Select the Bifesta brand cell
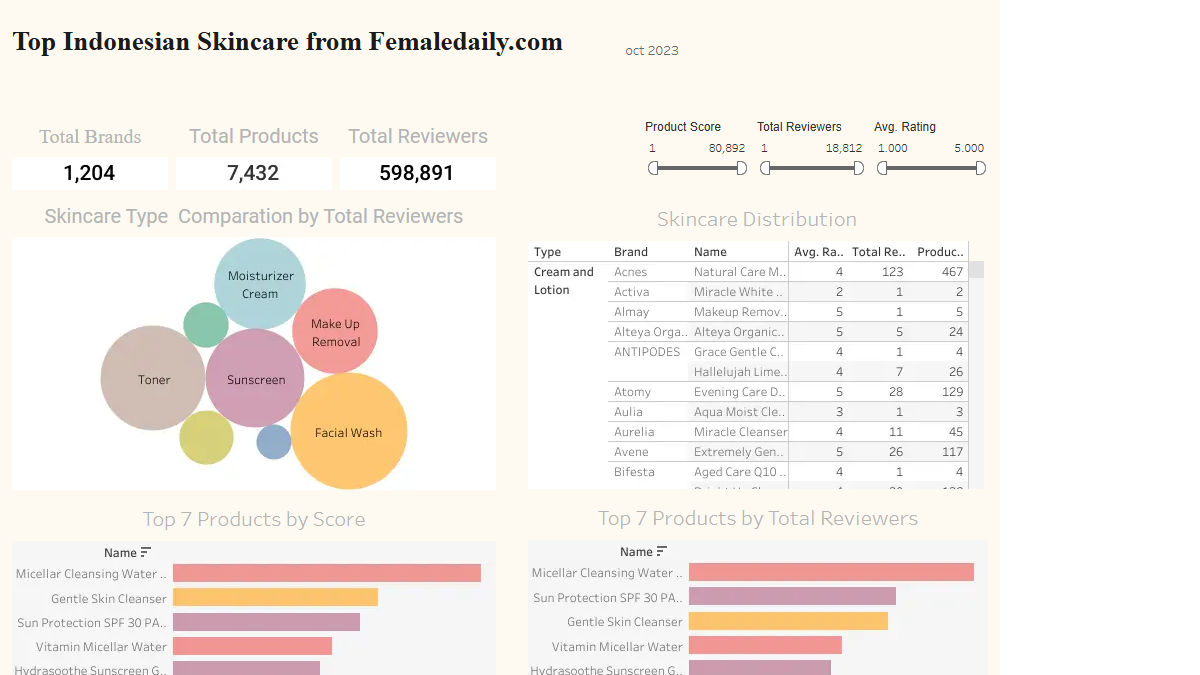 click(634, 472)
